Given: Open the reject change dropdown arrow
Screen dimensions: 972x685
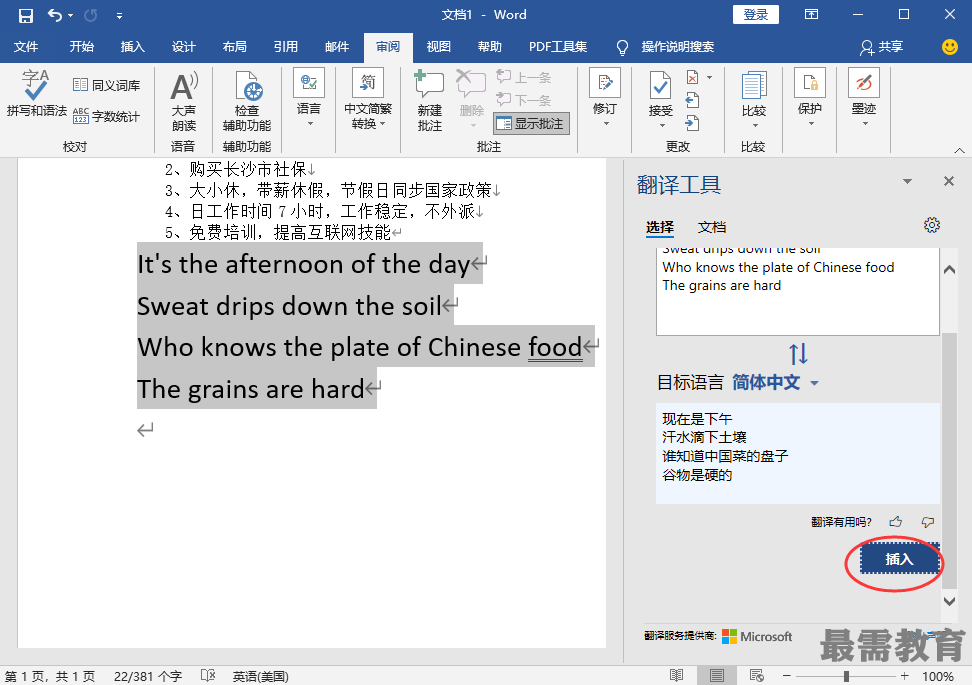Looking at the screenshot, I should (x=710, y=77).
